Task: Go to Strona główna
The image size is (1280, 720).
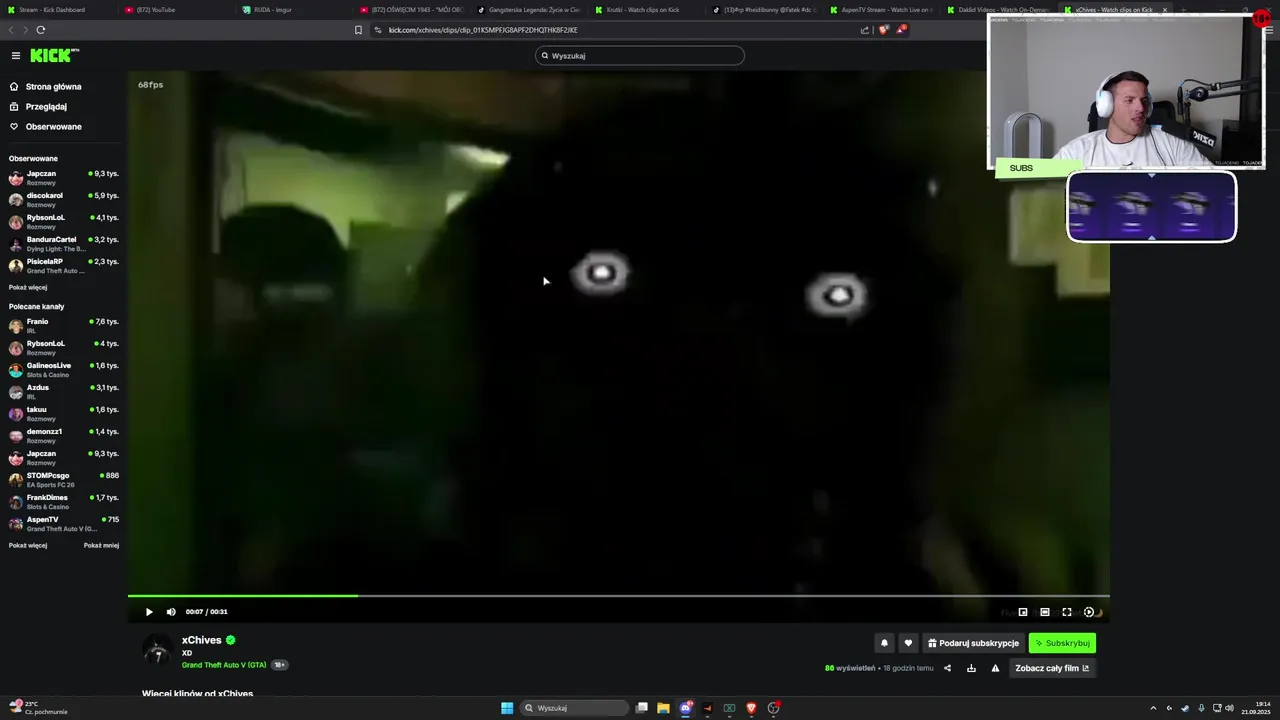Action: [x=53, y=87]
